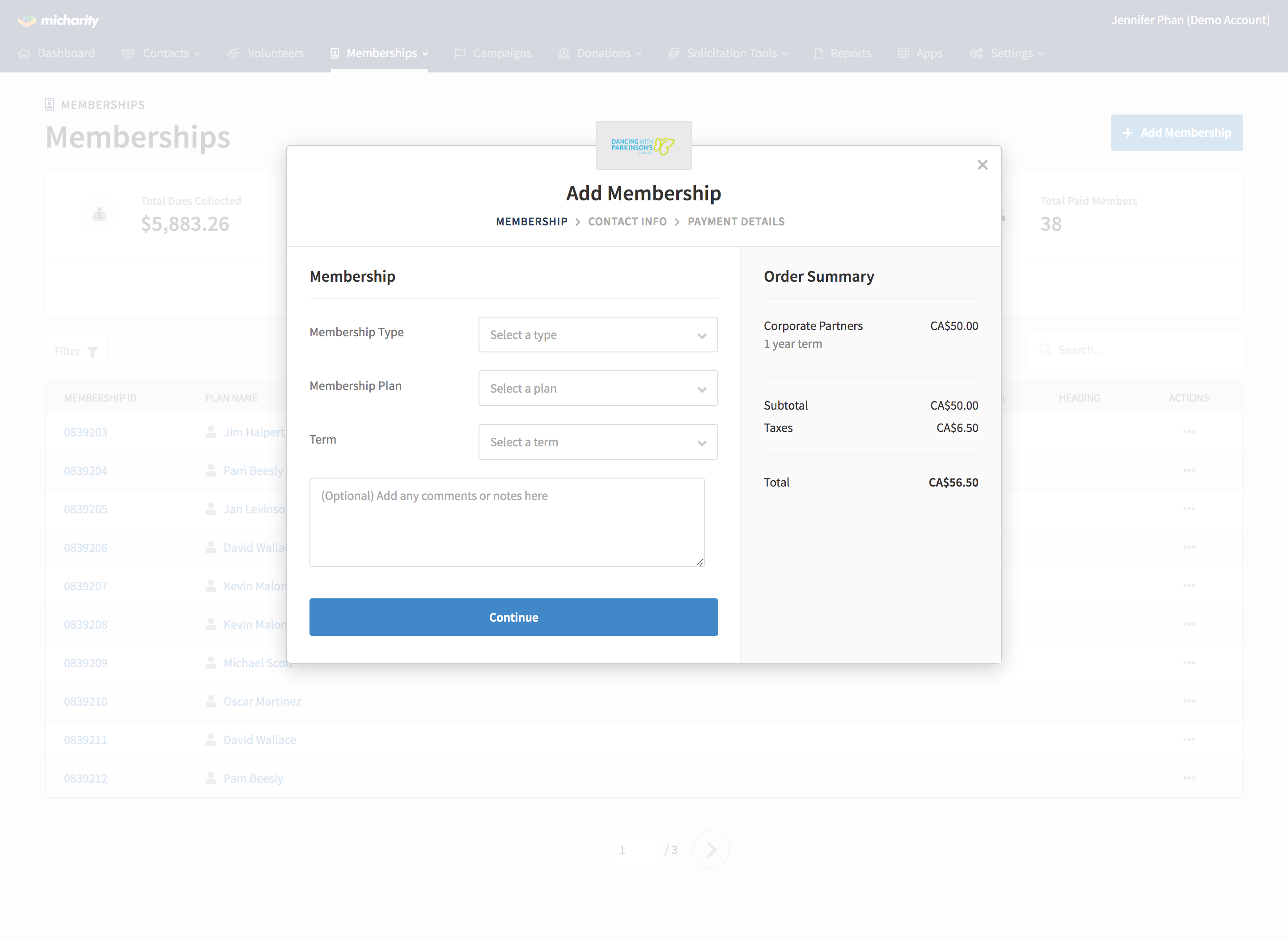Select the Membership step
The height and width of the screenshot is (940, 1288).
coord(531,221)
